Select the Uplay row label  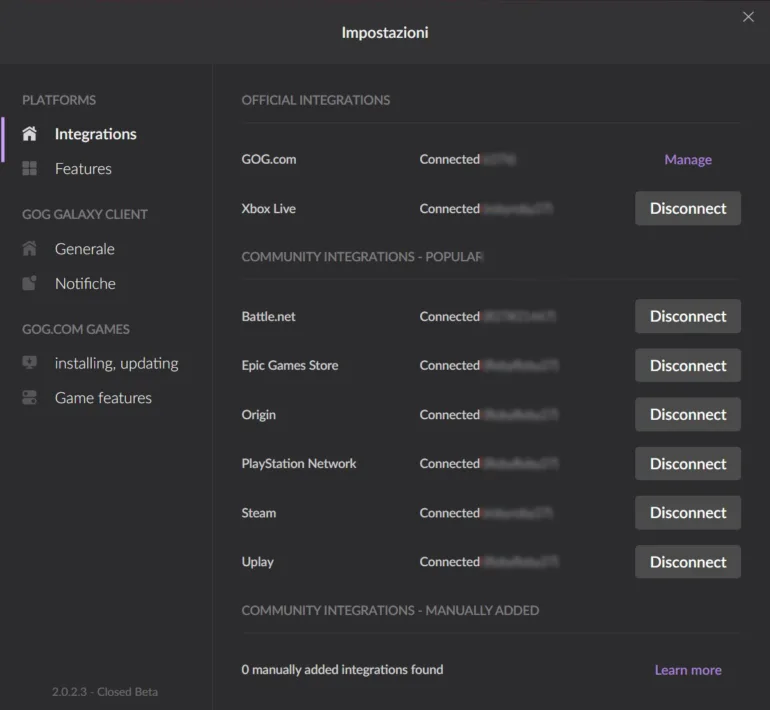[x=257, y=562]
